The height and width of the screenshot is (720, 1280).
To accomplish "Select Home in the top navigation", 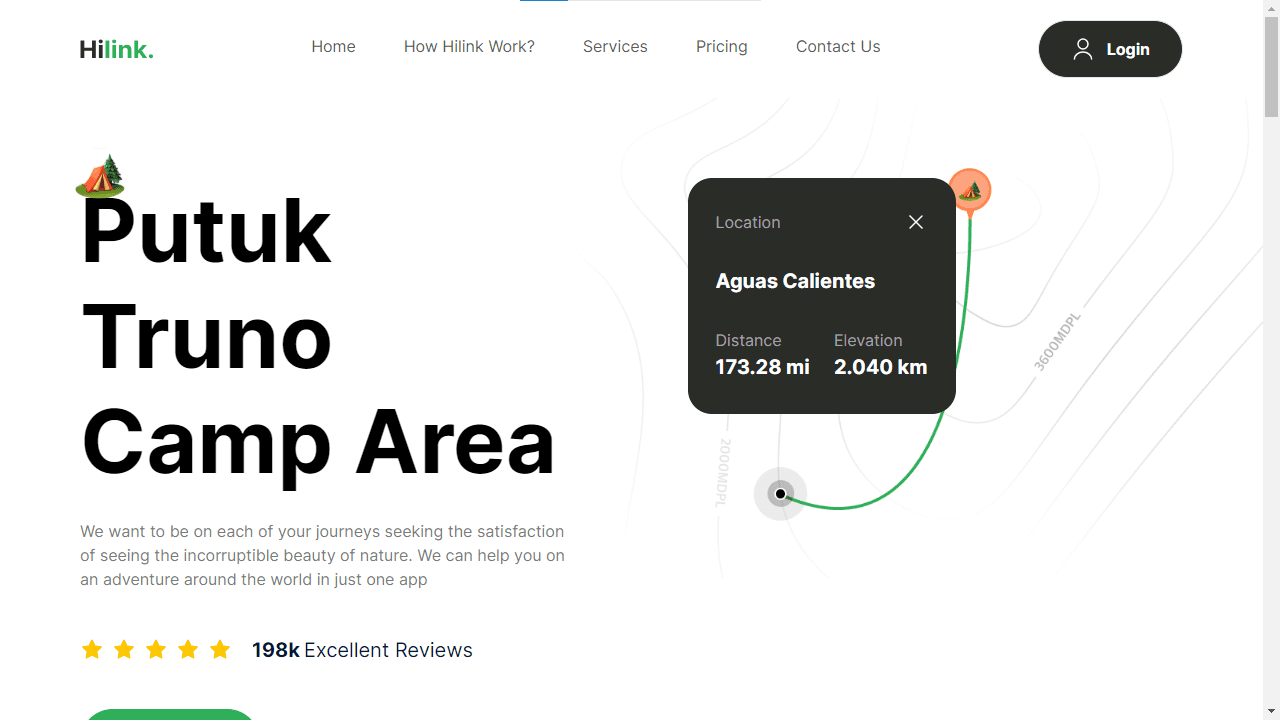I will (333, 46).
